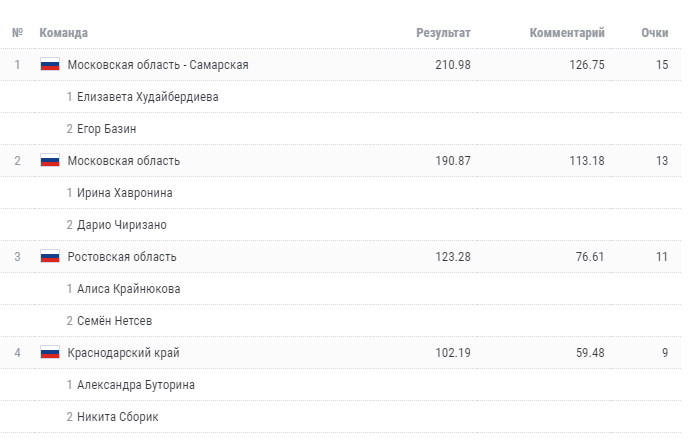Image resolution: width=689 pixels, height=448 pixels.
Task: Open Дарио Чиризано's profile
Action: pos(122,225)
